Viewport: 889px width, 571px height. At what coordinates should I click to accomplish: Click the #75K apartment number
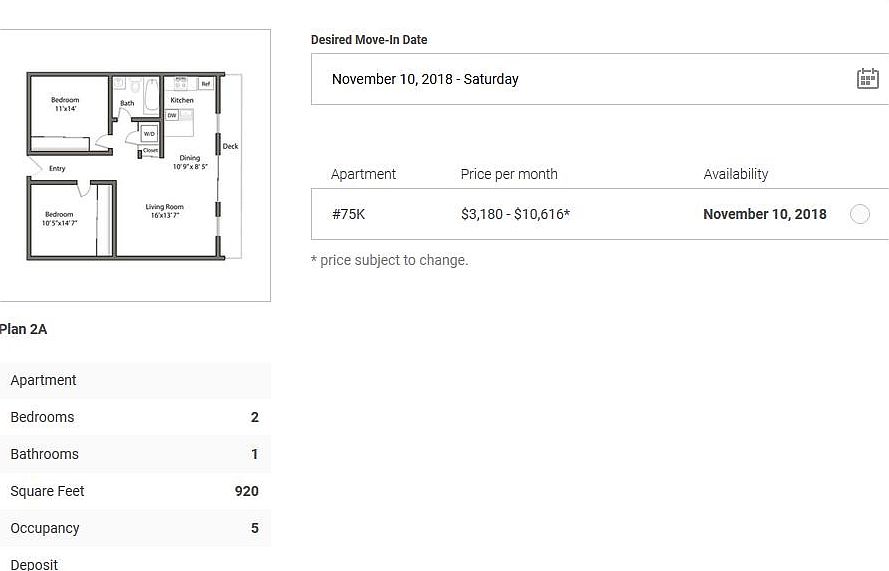[x=348, y=214]
